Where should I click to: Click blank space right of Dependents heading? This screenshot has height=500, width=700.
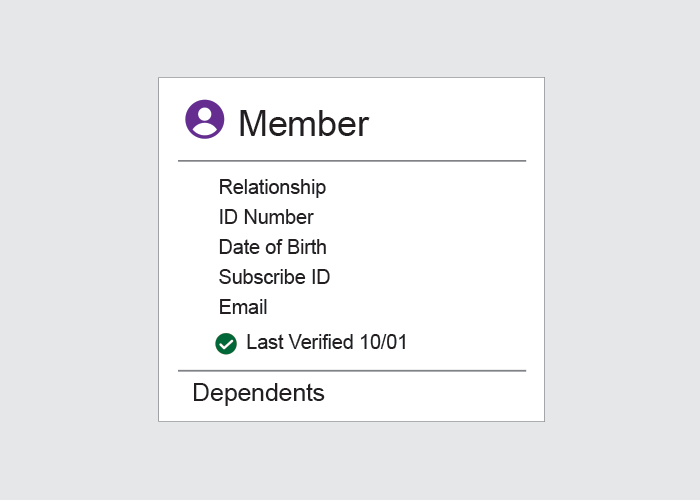428,393
